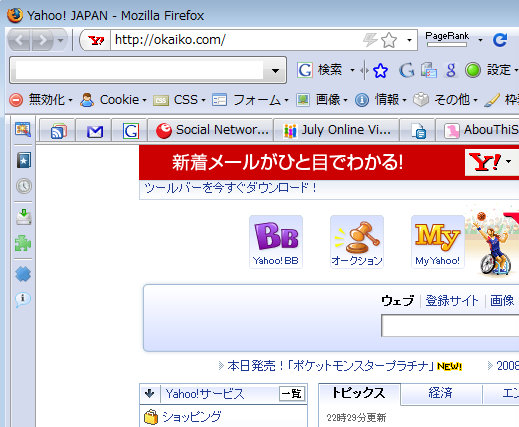
Task: Switch to the Google G icon tab
Action: pyautogui.click(x=130, y=130)
